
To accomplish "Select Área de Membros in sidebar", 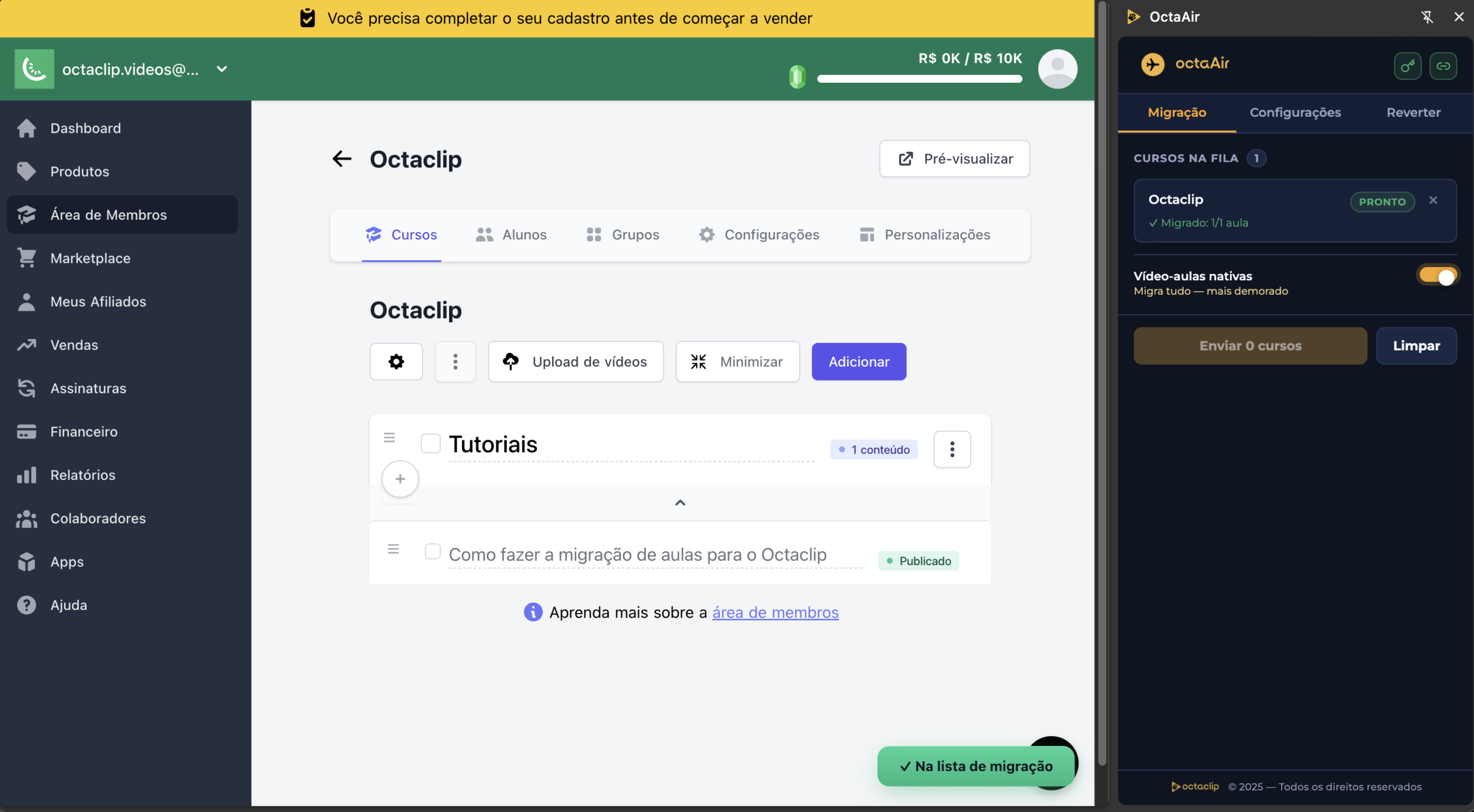I will pos(122,215).
